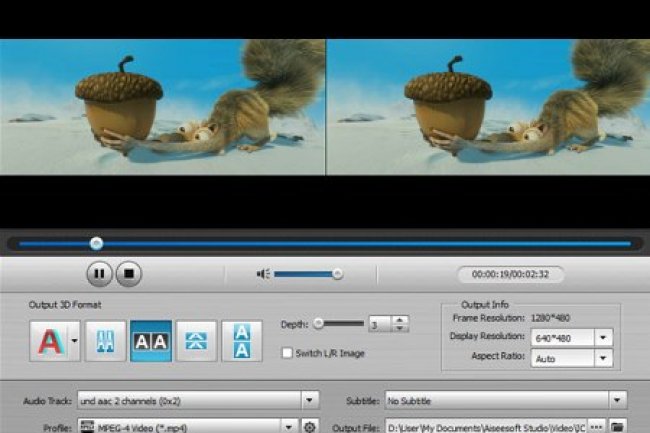Click the Depth slider handle
650x433 pixels.
[x=318, y=323]
